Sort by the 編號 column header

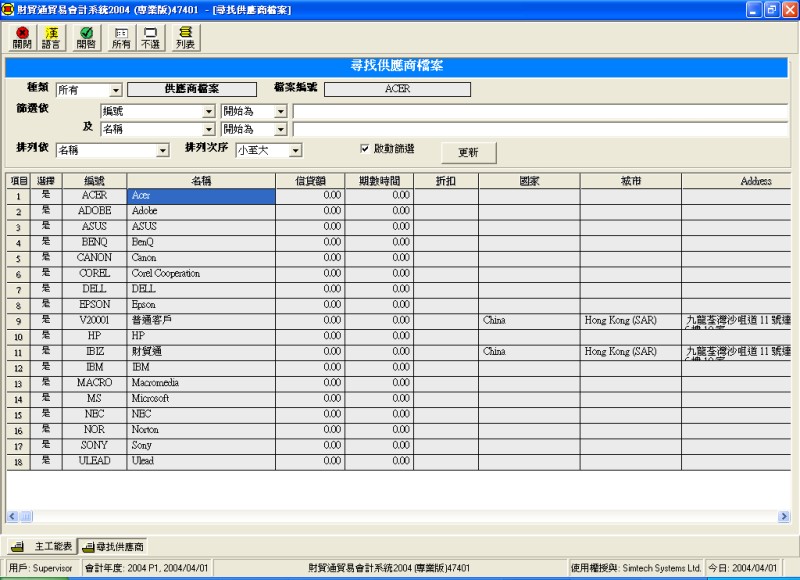[94, 181]
